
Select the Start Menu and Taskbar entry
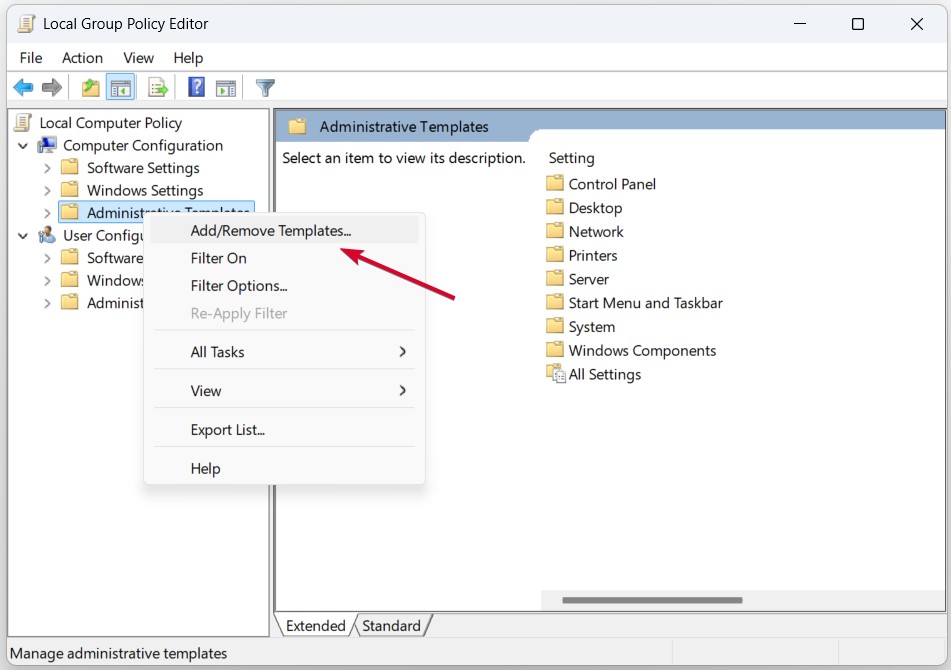coord(645,303)
